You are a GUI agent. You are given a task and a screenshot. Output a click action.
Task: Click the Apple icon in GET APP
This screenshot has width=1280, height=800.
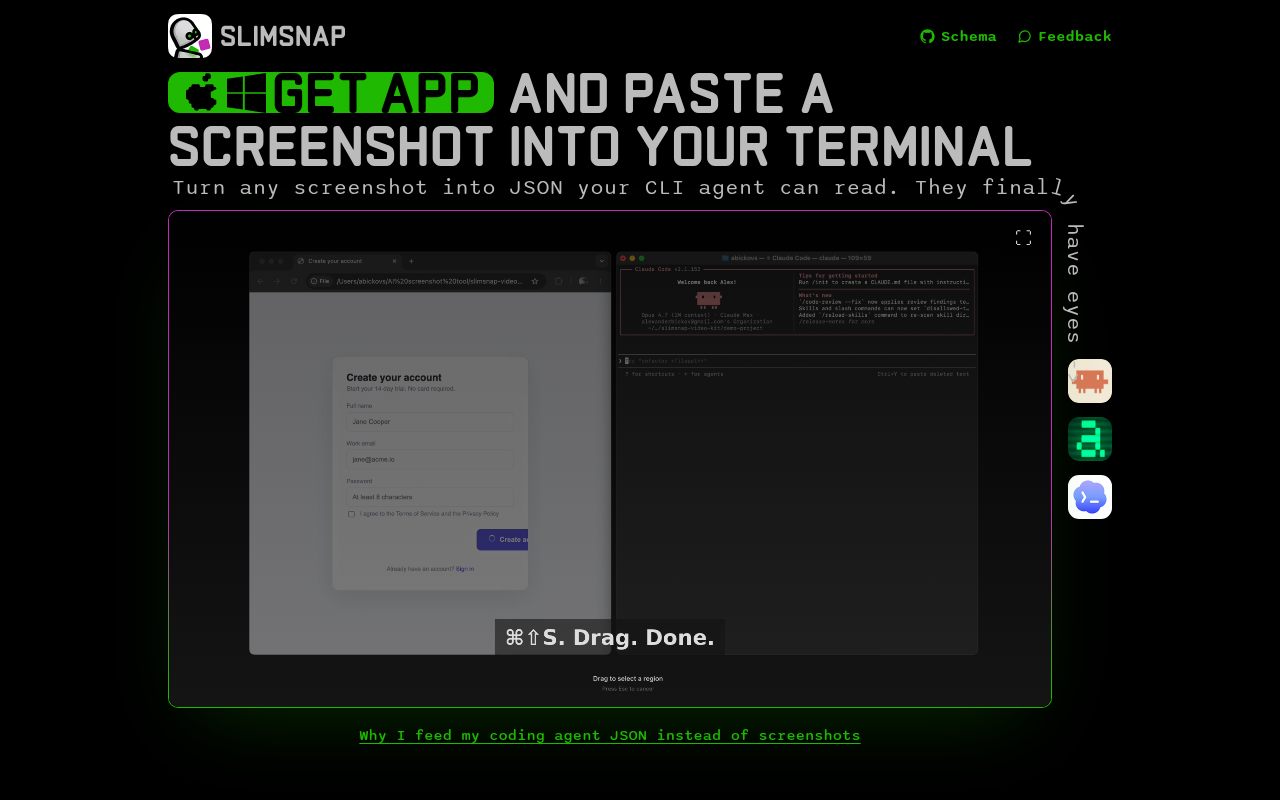(x=202, y=92)
